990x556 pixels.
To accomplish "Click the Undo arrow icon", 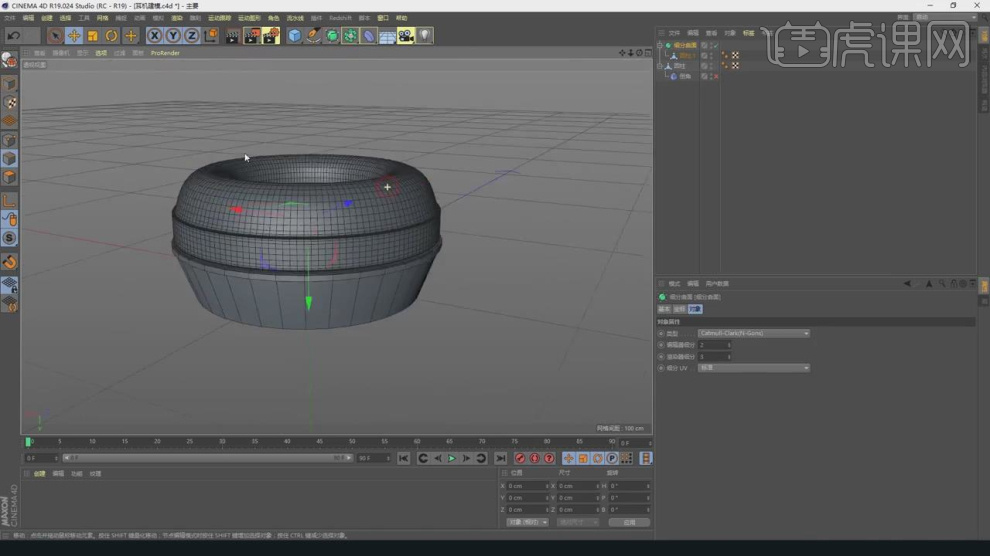I will click(x=14, y=36).
